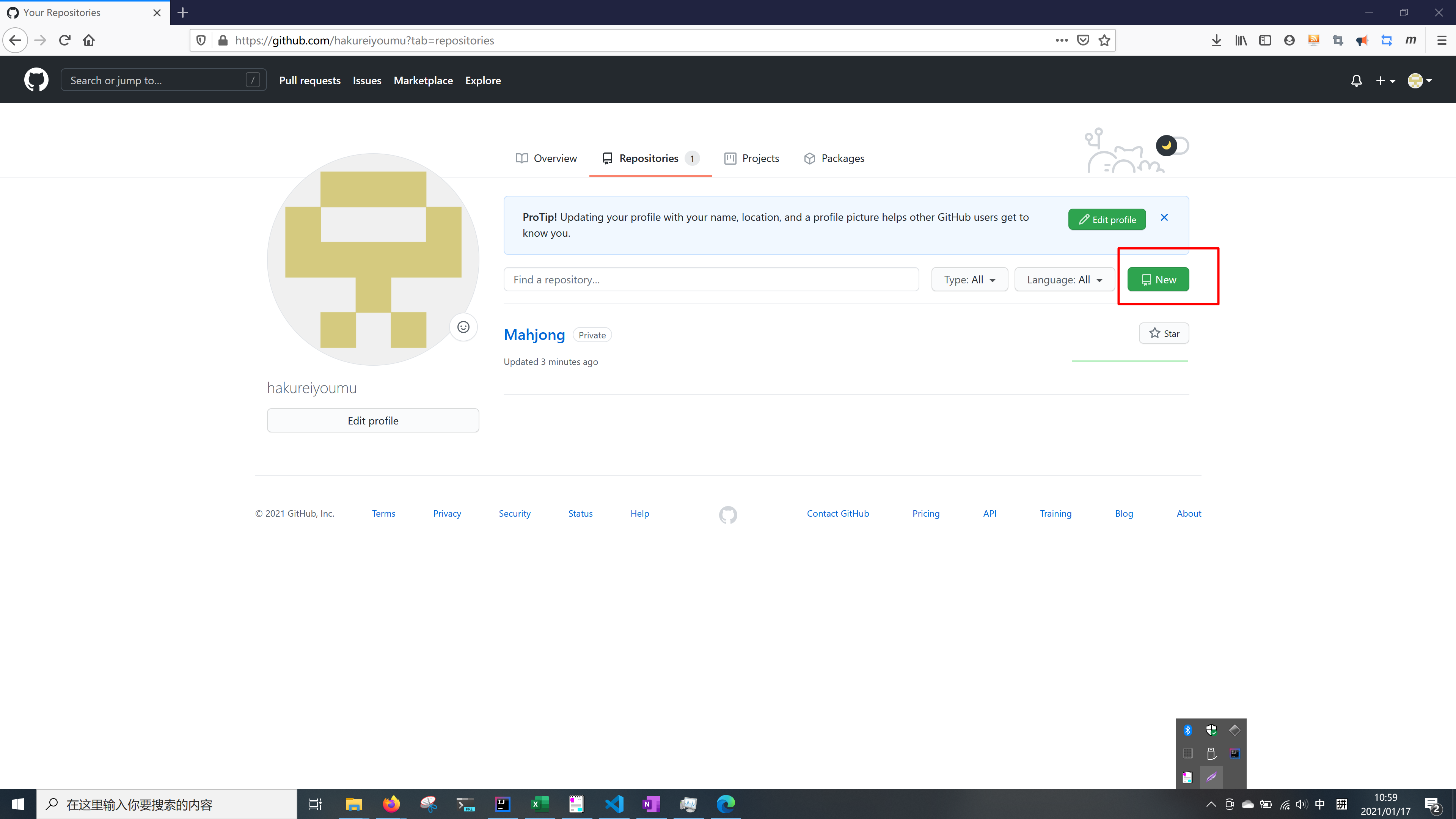
Task: Open the Firefox downloads panel
Action: (x=1216, y=40)
